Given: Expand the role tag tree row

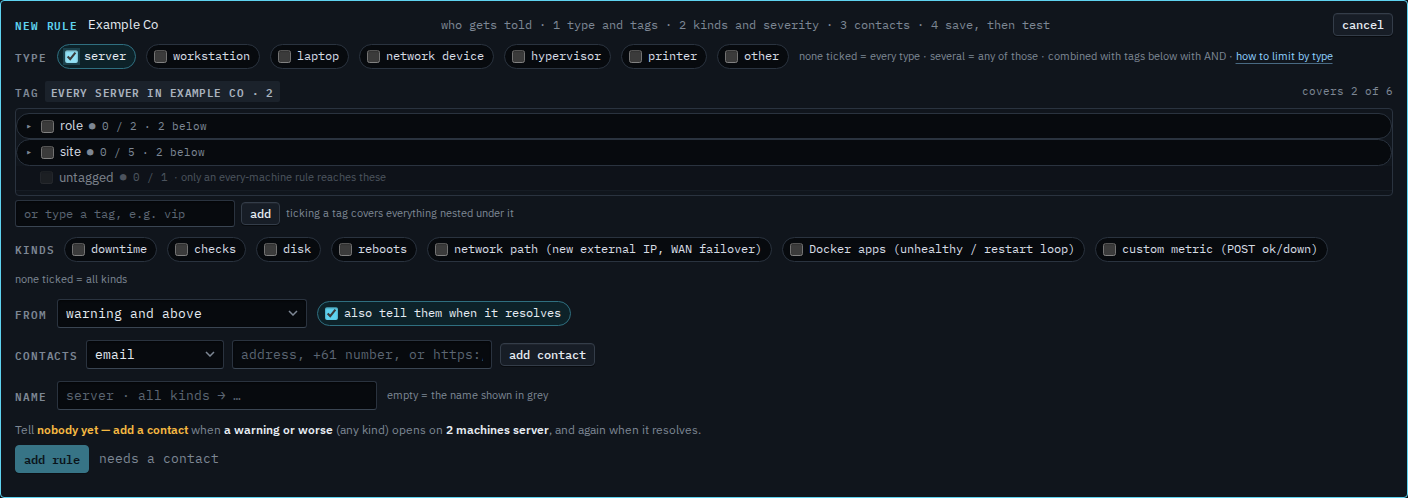Looking at the screenshot, I should click(x=29, y=126).
